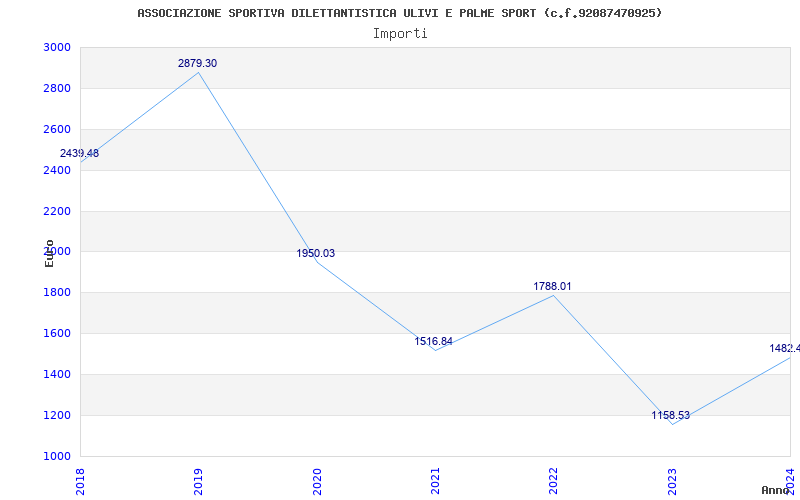Click the 1400 y-axis tick label
Viewport: 800px width, 500px height.
(x=57, y=374)
